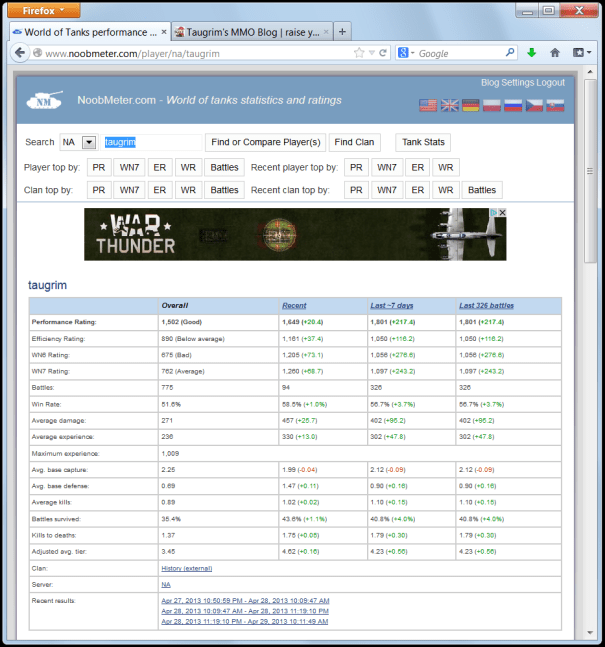Click the NoobMeter tank logo
This screenshot has width=605, height=647.
45,100
